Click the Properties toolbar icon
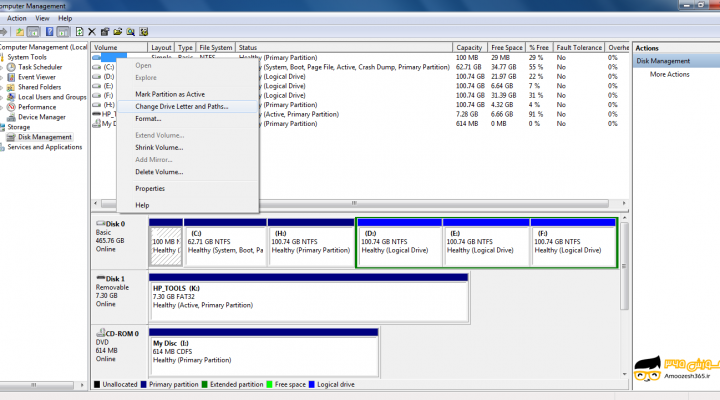Viewport: 720px width, 400px height. [x=105, y=32]
